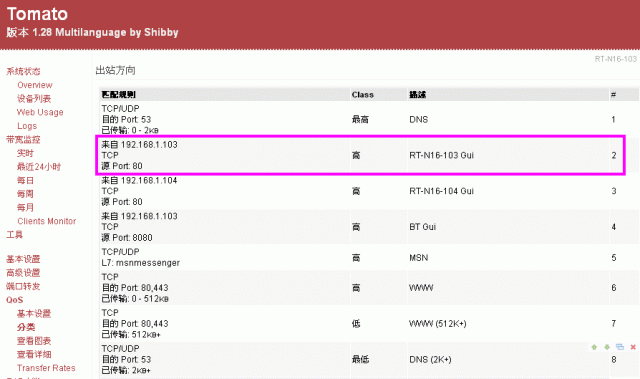
Task: Click 低 class of WWW (512K+) rule
Action: [356, 324]
